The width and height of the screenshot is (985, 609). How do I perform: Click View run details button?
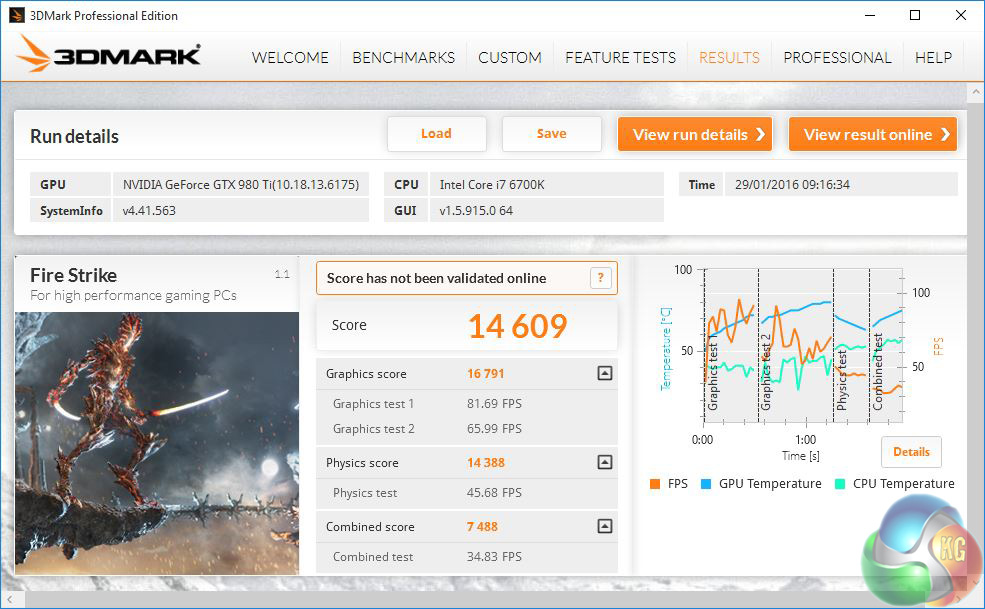pyautogui.click(x=694, y=134)
